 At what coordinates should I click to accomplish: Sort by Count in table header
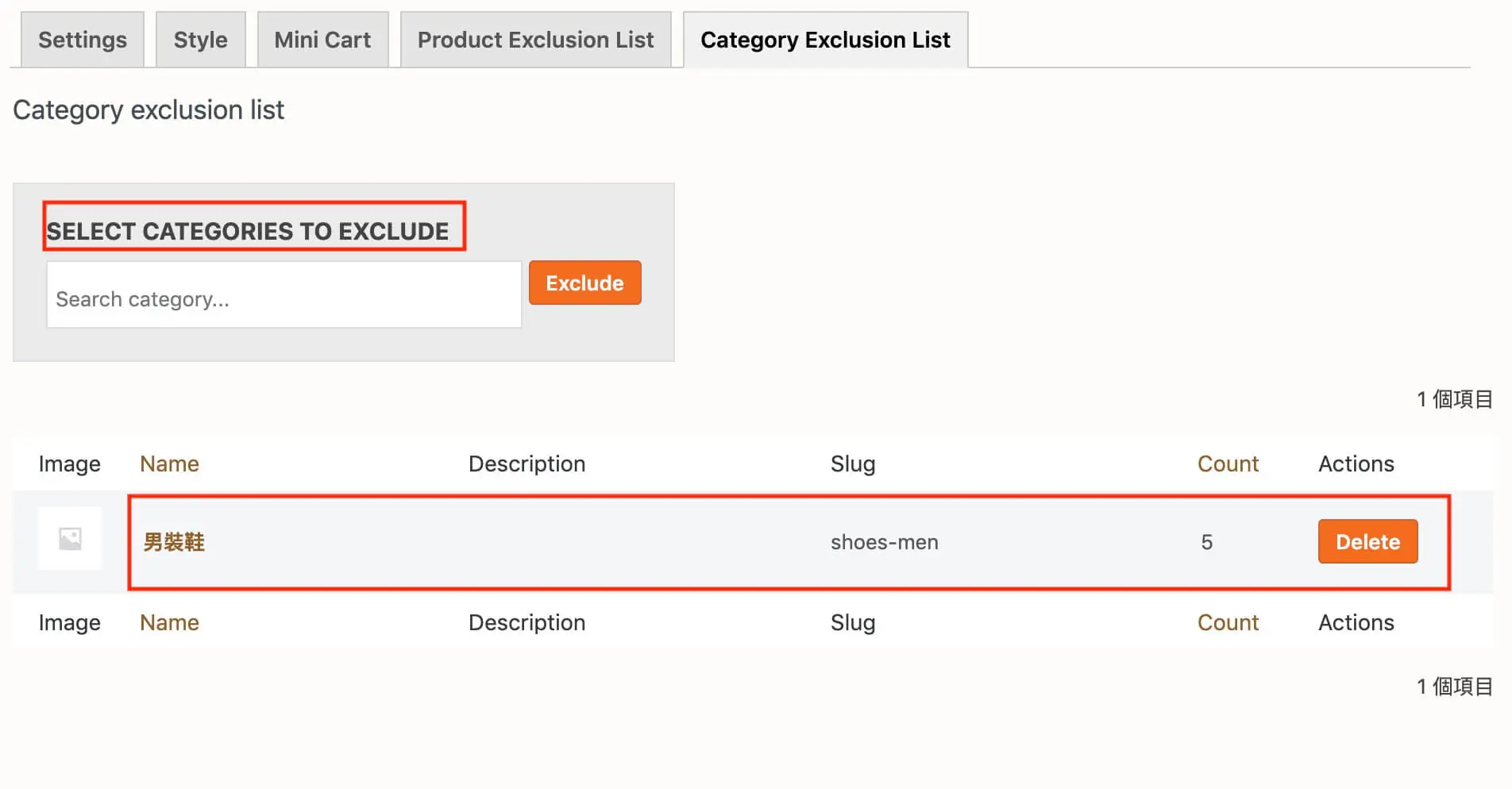coord(1228,464)
